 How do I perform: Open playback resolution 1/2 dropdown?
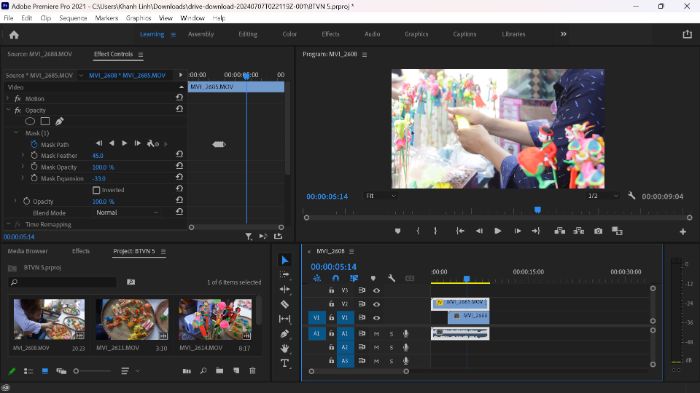coord(603,196)
